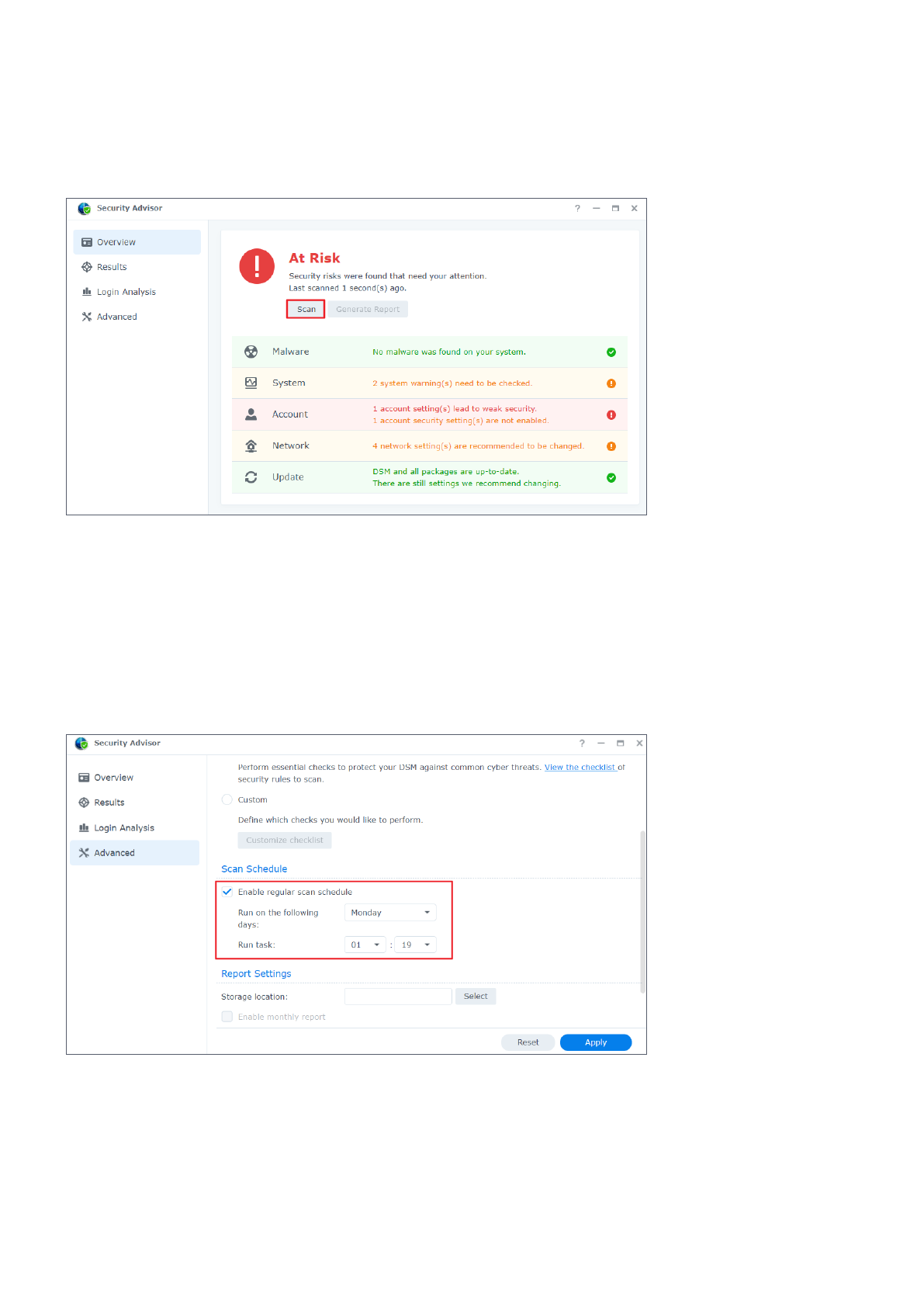Viewport: 924px width, 1307px height.
Task: Click the red Account alert status icon
Action: pyautogui.click(x=611, y=414)
